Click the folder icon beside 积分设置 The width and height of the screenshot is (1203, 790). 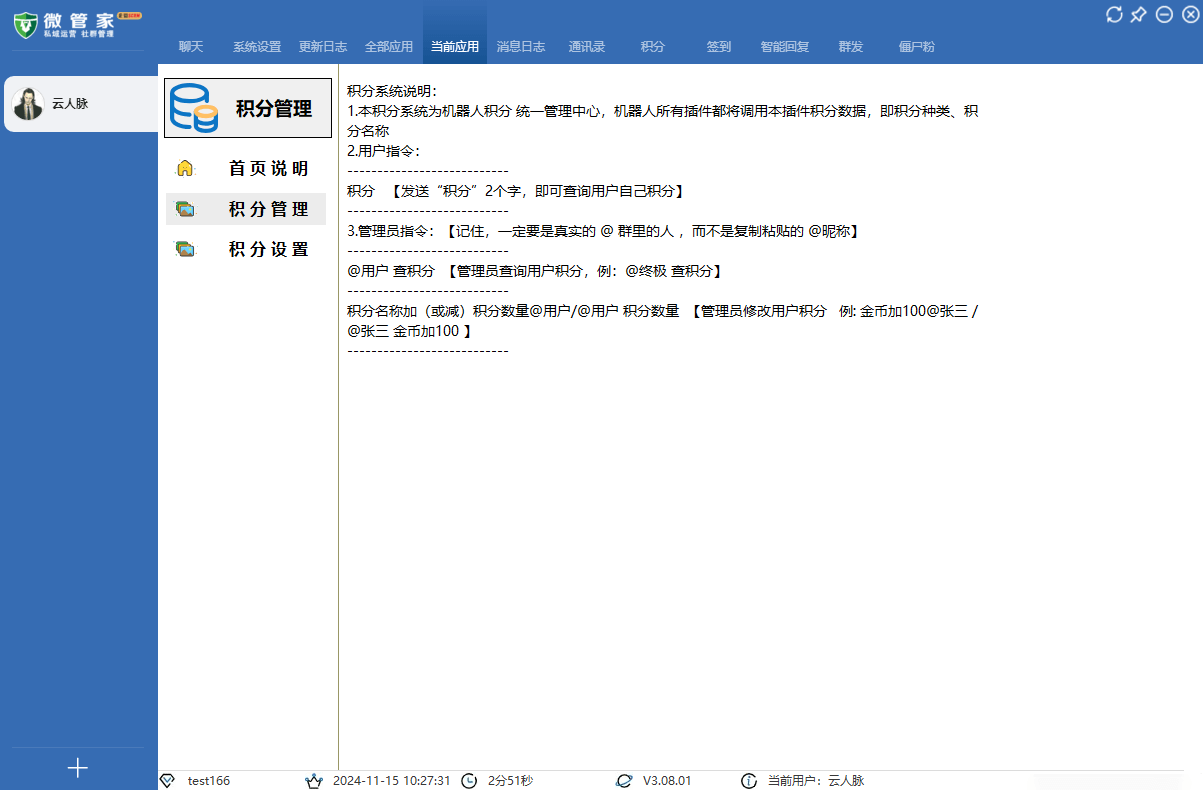click(184, 248)
